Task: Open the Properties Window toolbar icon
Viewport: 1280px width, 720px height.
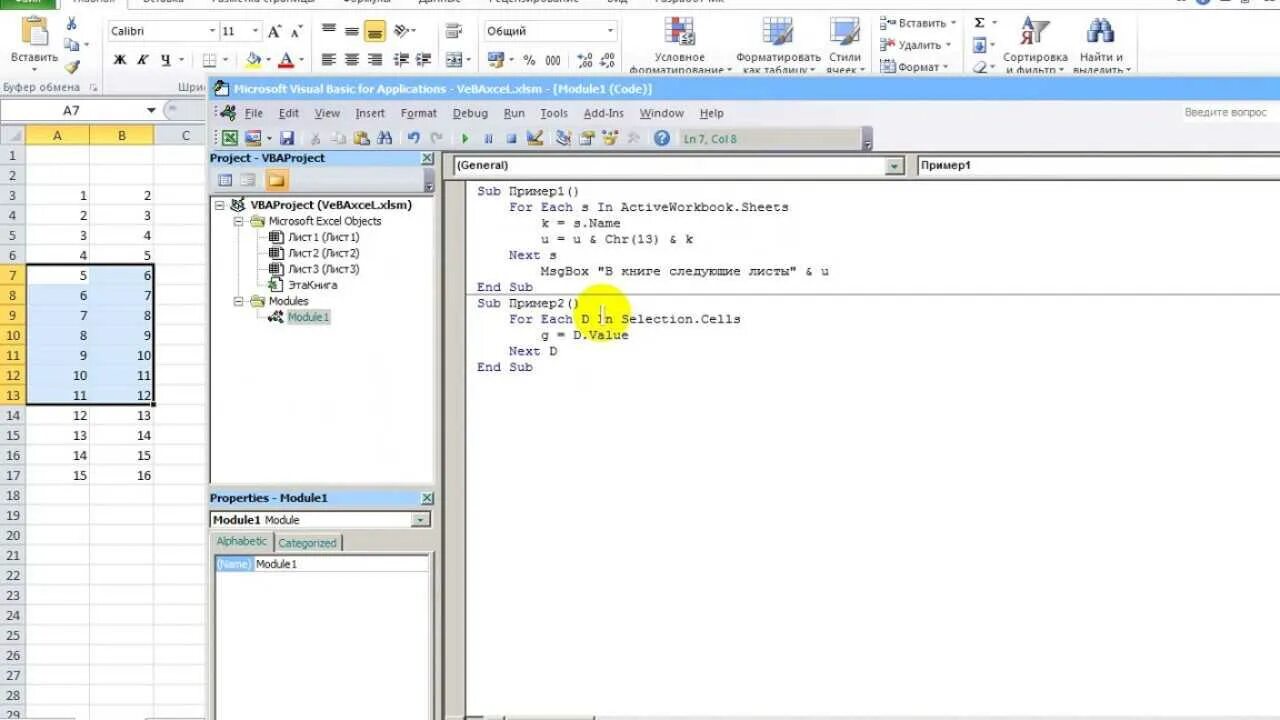Action: click(x=587, y=138)
